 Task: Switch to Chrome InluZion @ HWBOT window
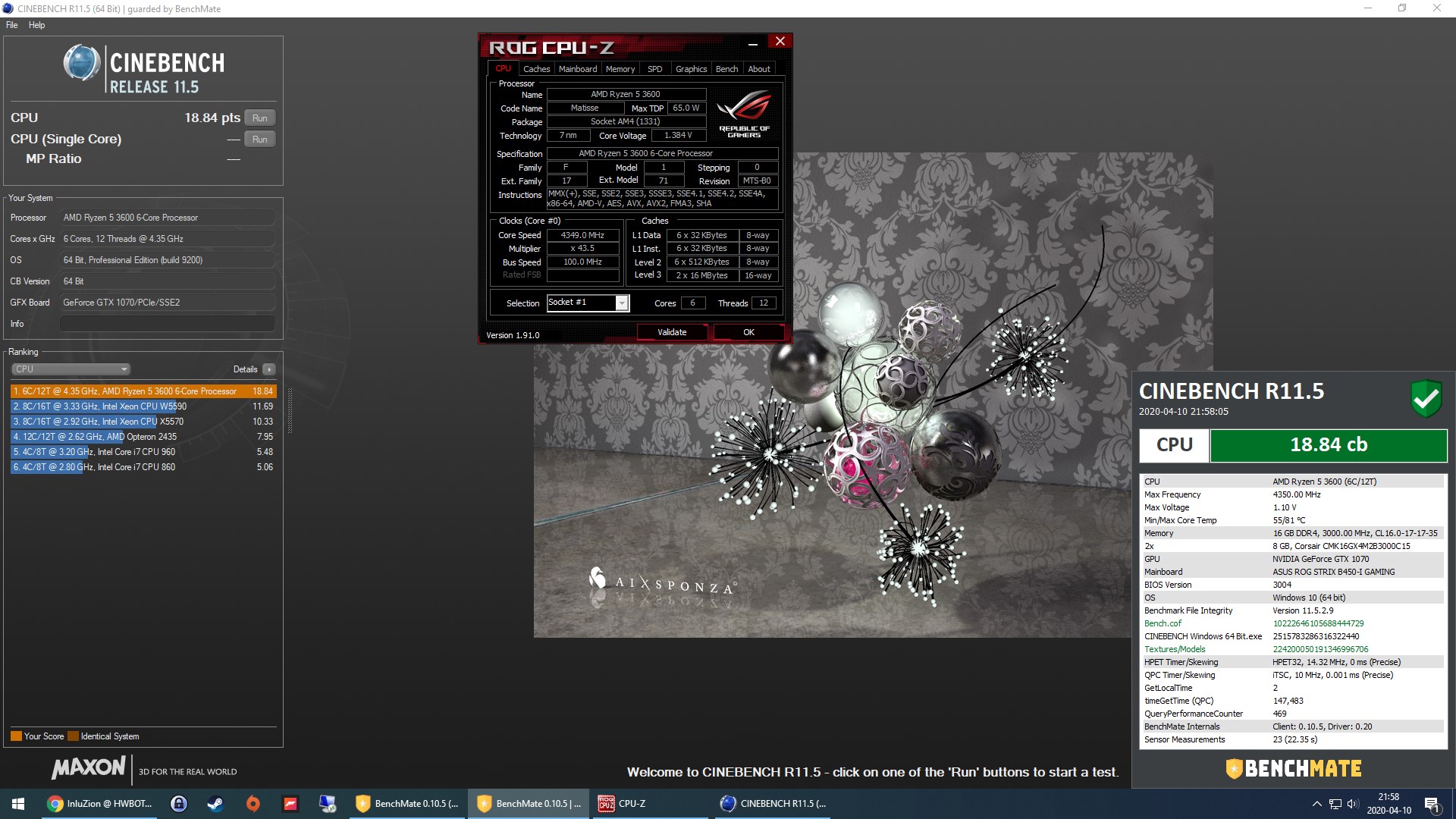[x=99, y=804]
